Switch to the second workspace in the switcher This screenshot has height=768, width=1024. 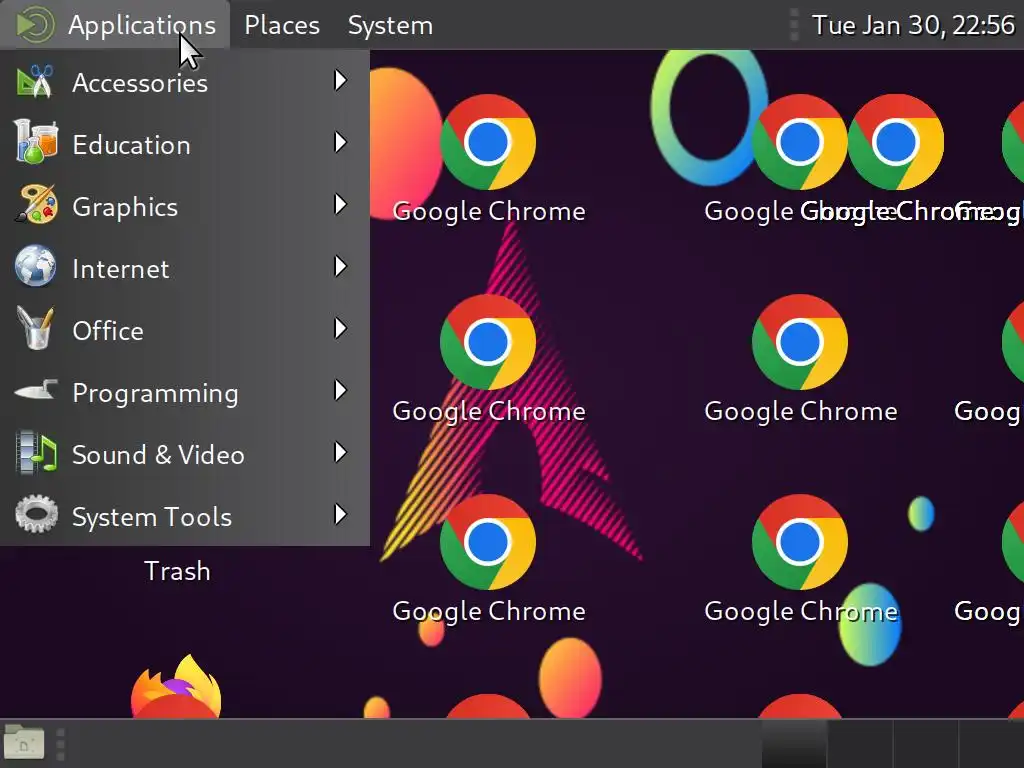point(859,744)
